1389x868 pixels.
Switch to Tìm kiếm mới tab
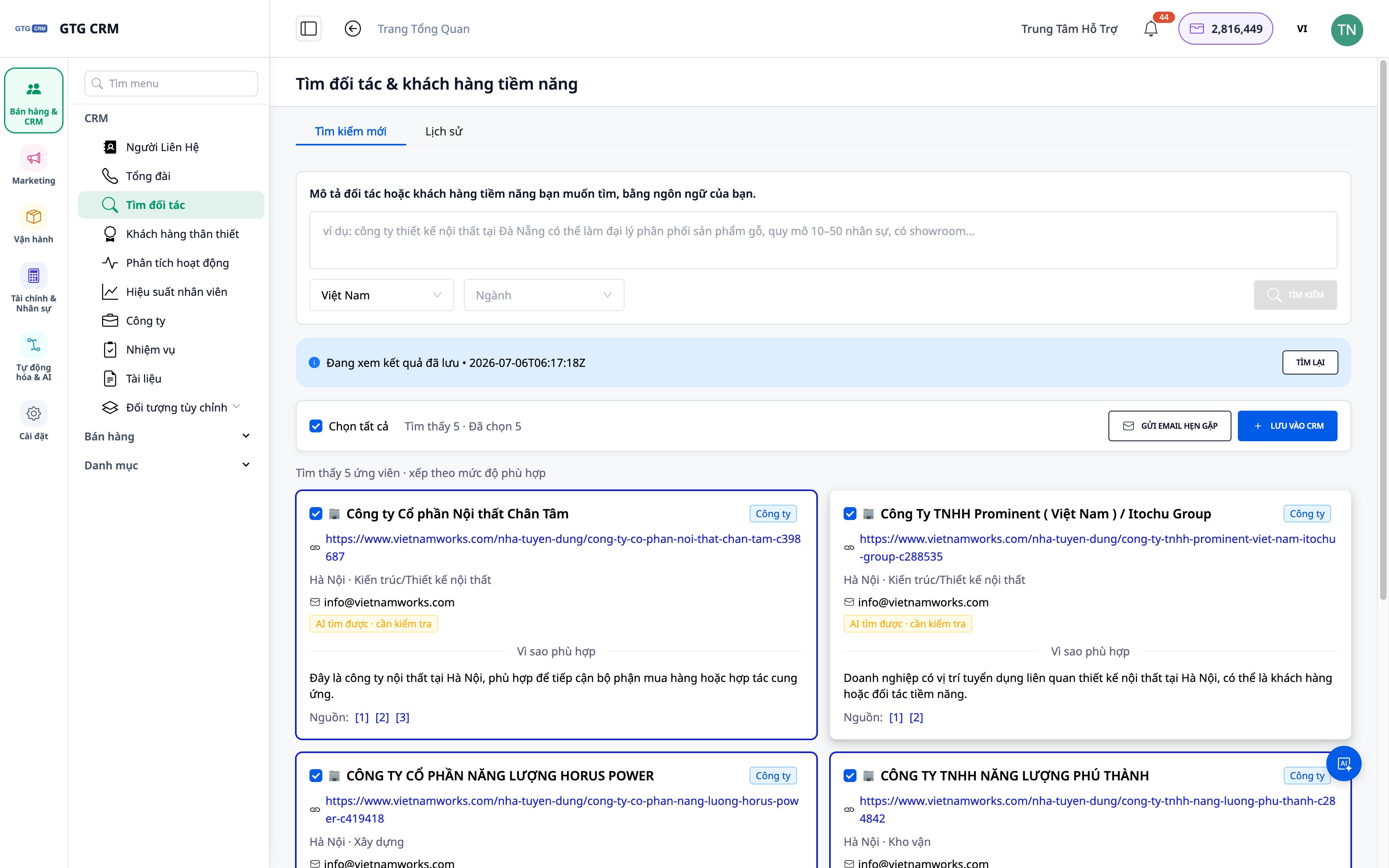tap(351, 131)
